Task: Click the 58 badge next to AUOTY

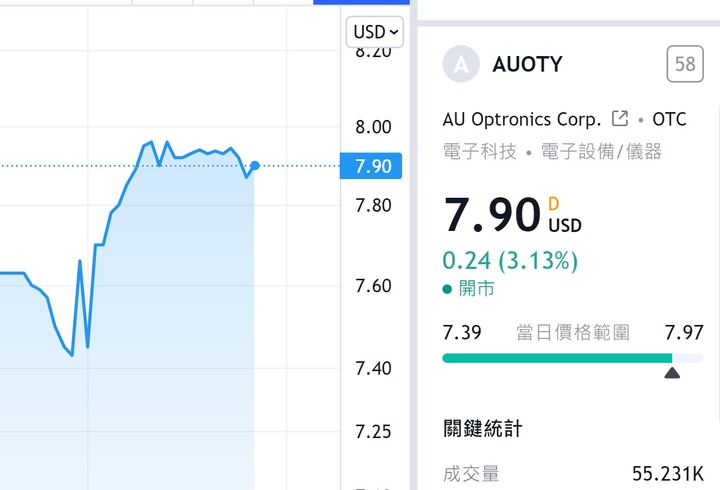Action: click(685, 64)
